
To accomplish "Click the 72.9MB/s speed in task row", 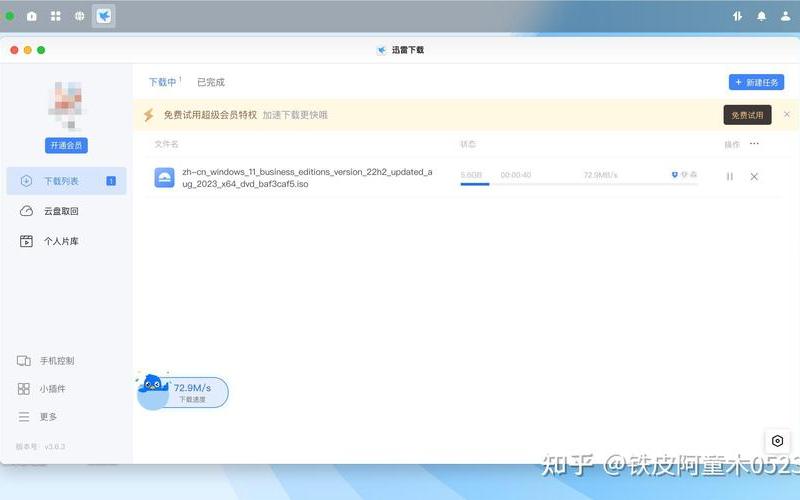I will (601, 175).
